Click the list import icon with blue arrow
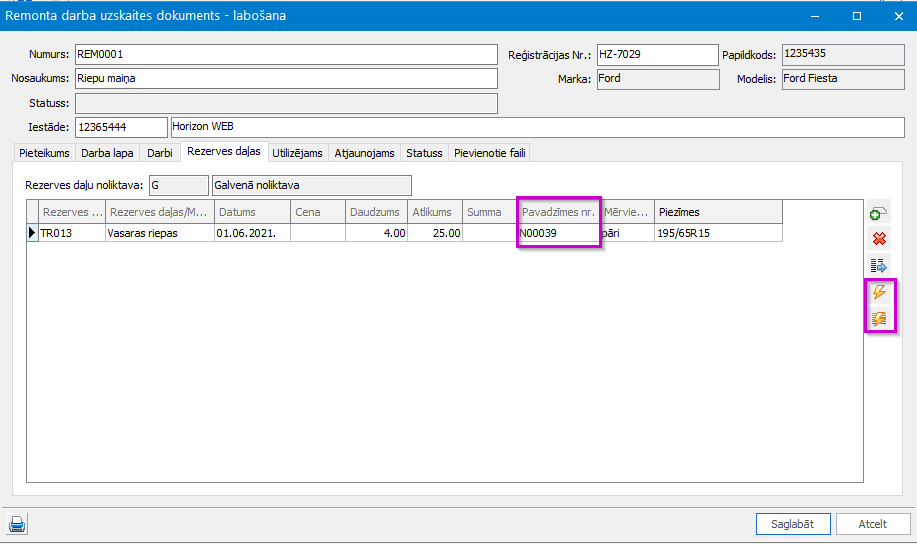 (x=878, y=266)
